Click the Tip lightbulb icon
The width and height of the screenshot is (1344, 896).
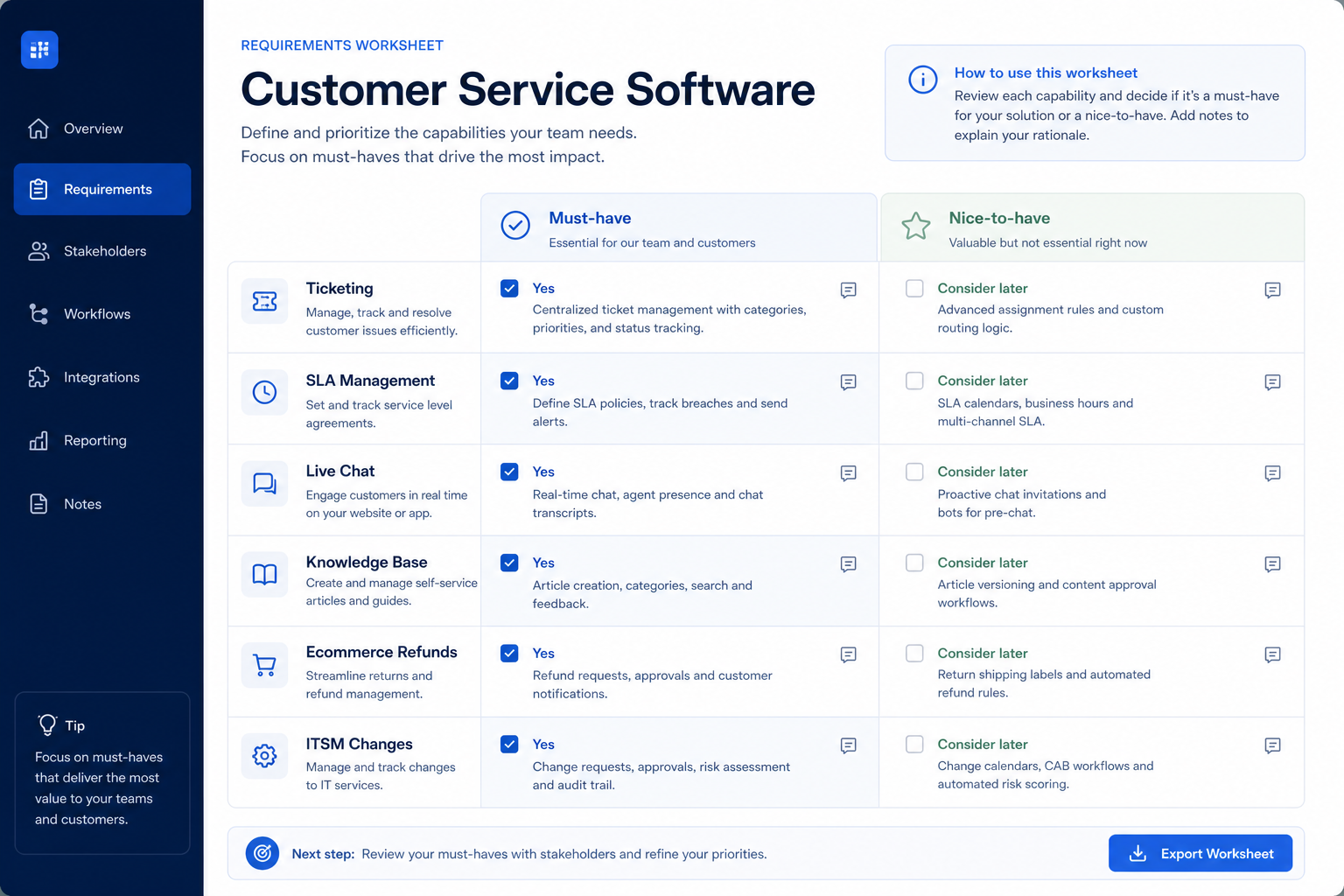(x=47, y=724)
